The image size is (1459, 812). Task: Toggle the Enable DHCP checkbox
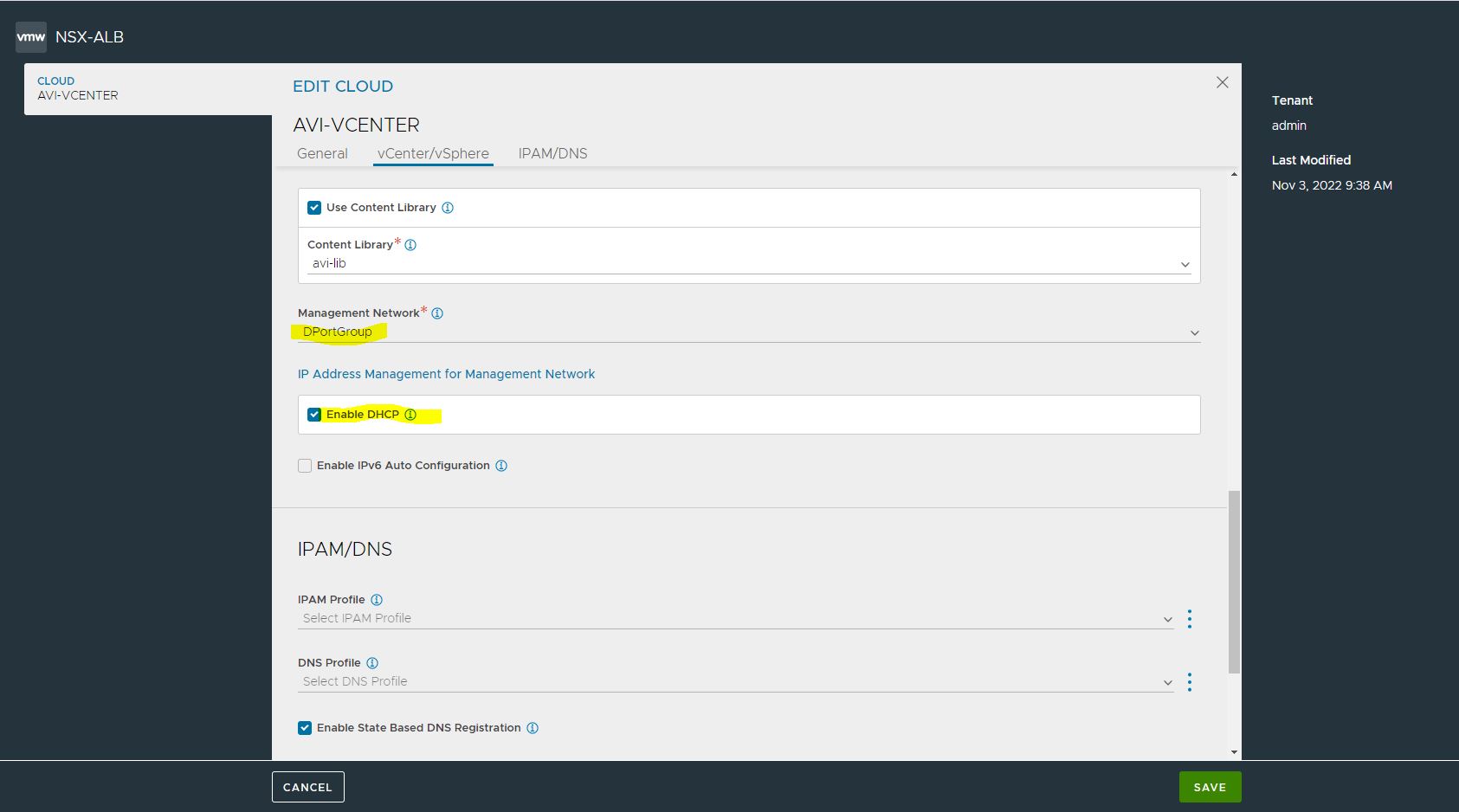pos(314,415)
